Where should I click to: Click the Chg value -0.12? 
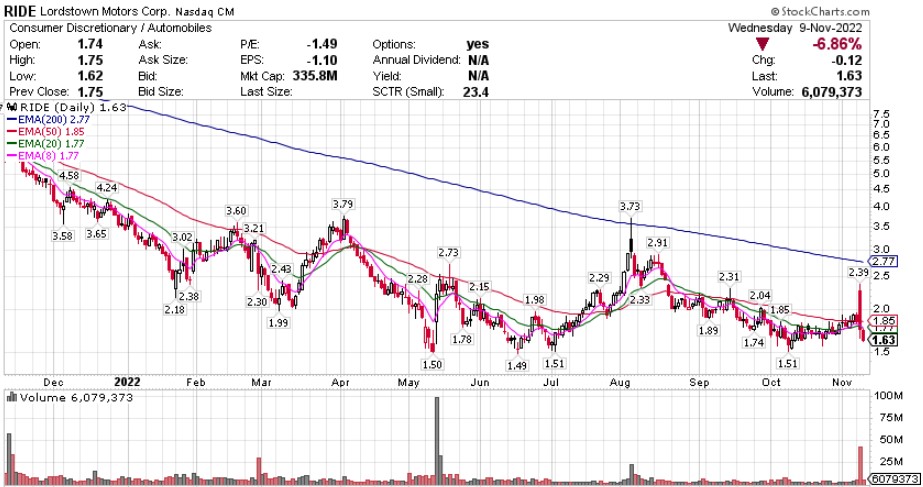[x=846, y=60]
